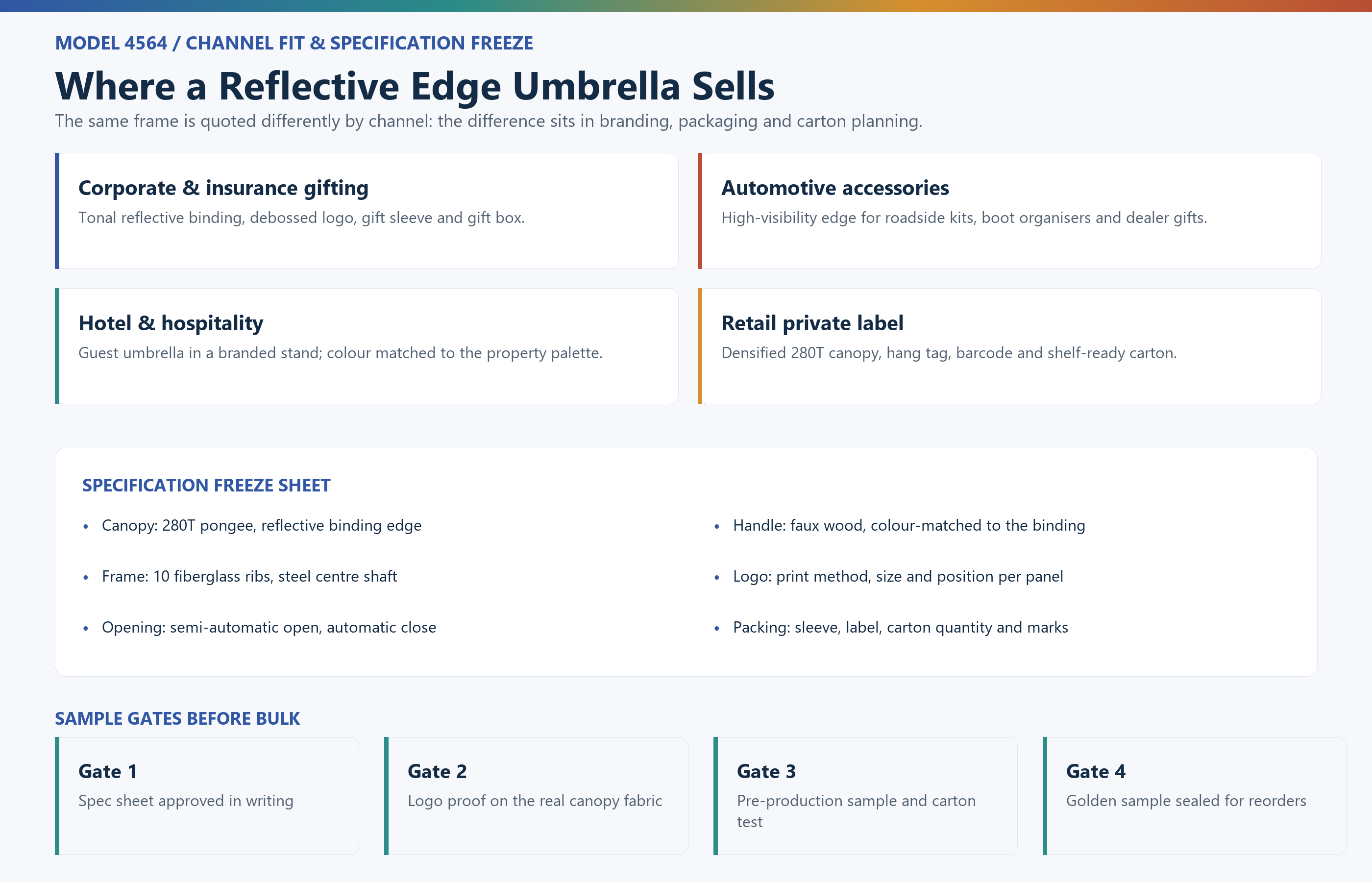Select the Automotive accessories card title
1372x882 pixels.
click(835, 188)
